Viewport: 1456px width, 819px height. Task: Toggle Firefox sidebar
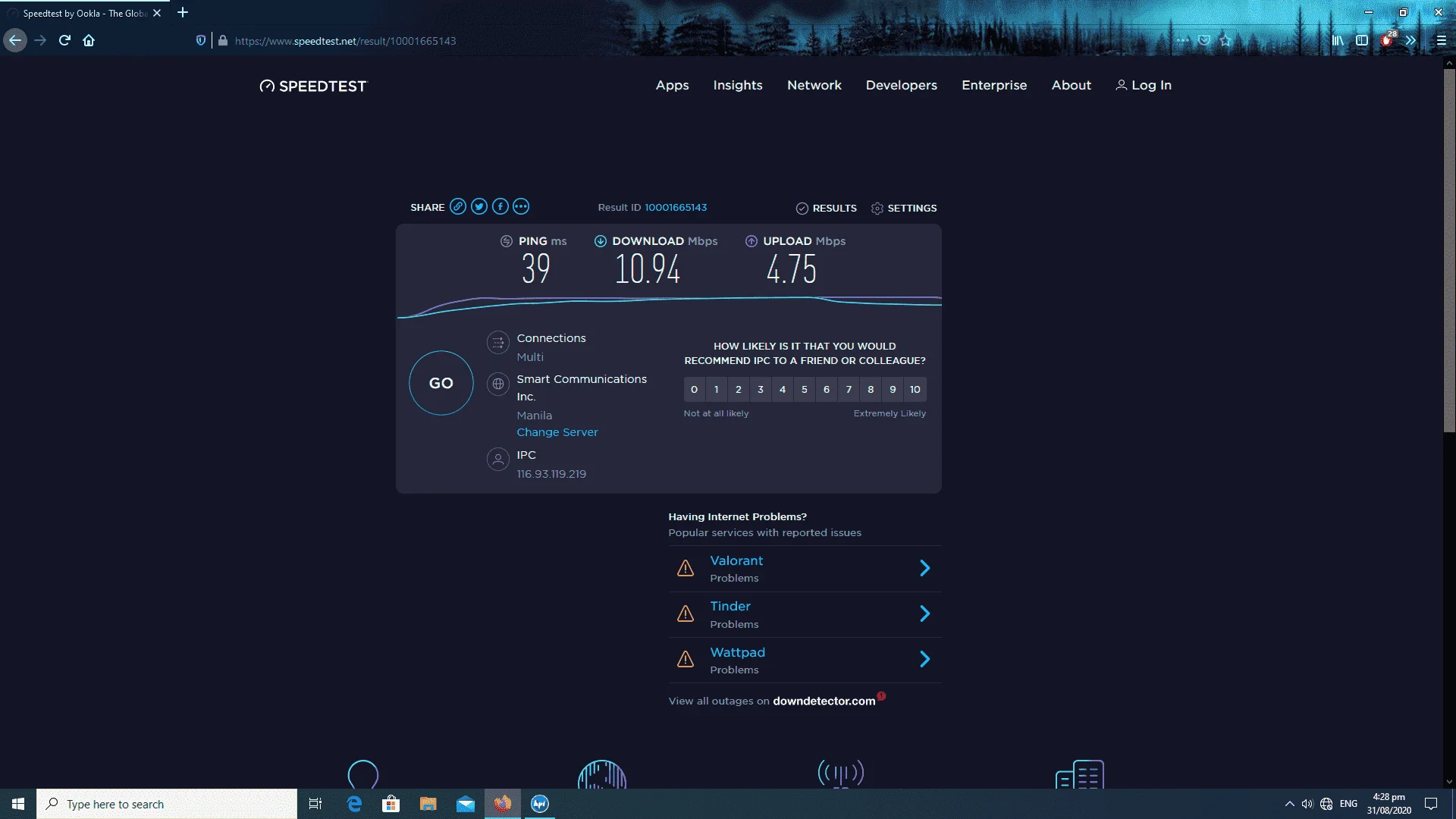(1362, 40)
